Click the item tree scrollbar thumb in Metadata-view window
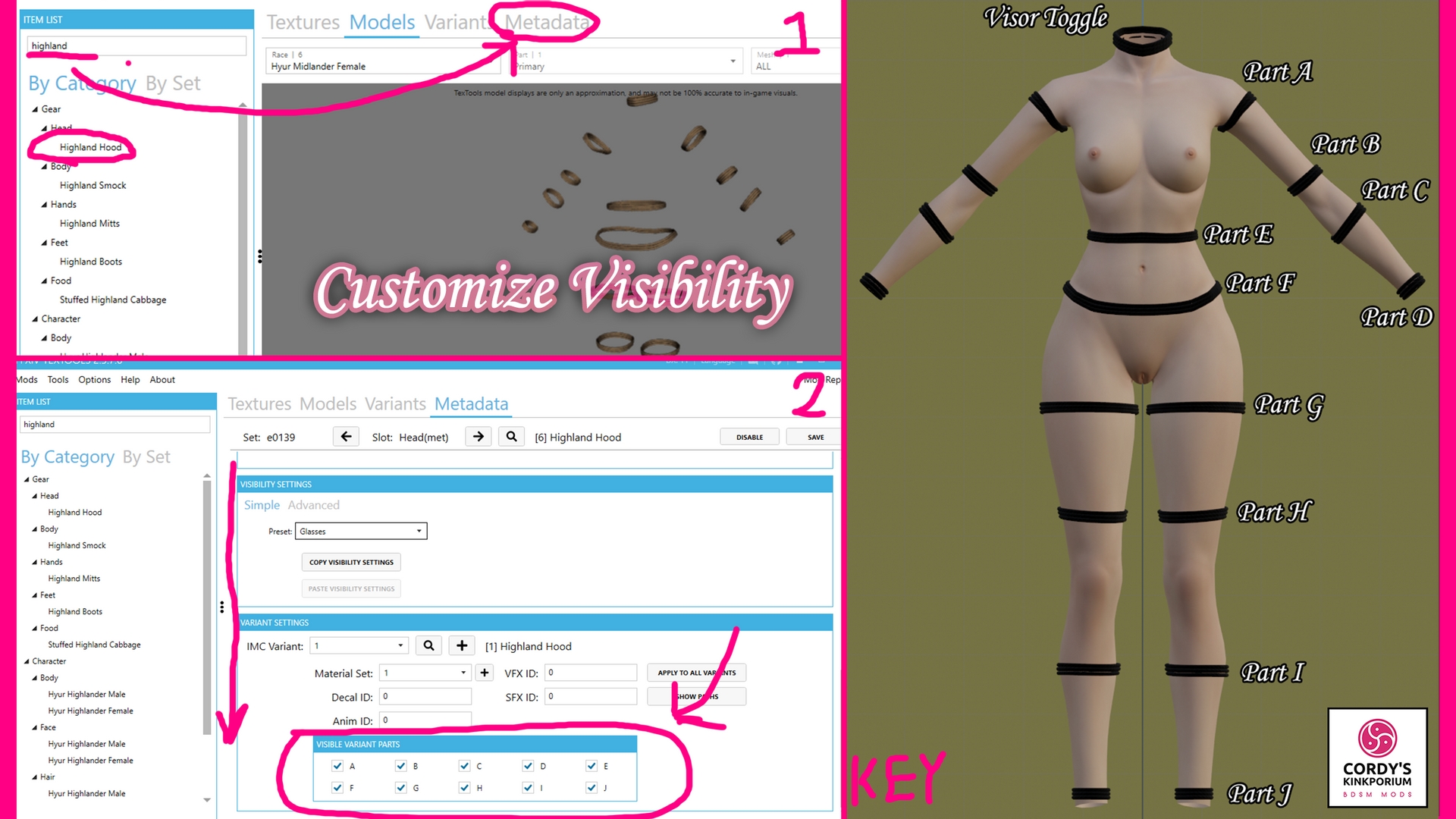Screen dimensions: 1456x819 [x=207, y=607]
